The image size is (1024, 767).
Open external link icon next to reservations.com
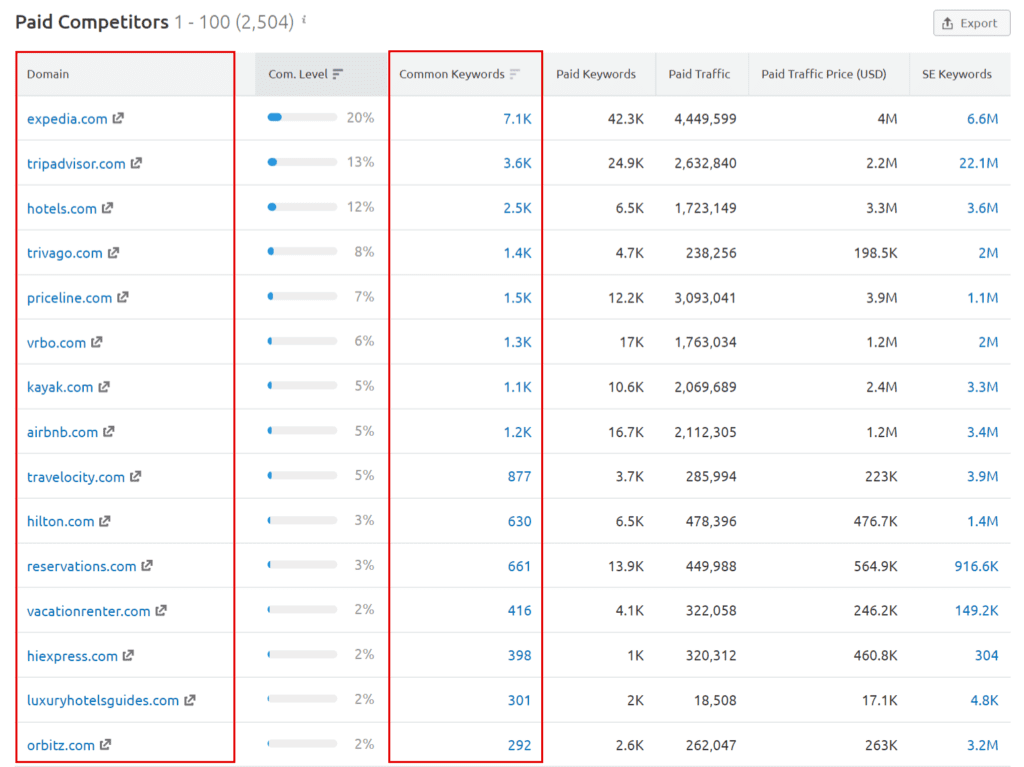(x=147, y=566)
